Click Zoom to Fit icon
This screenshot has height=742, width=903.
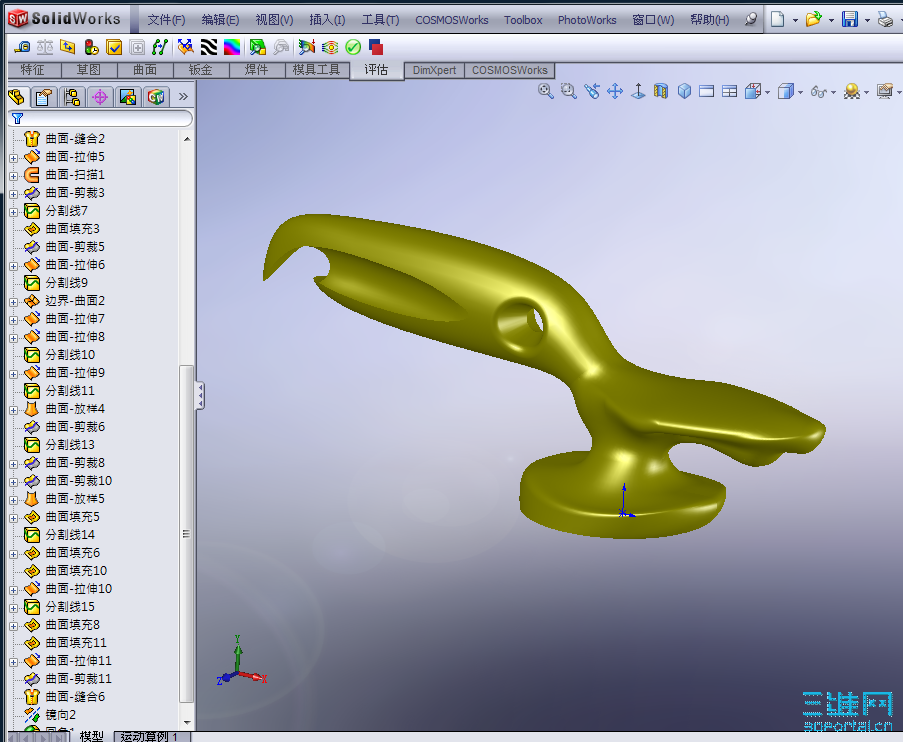(545, 91)
